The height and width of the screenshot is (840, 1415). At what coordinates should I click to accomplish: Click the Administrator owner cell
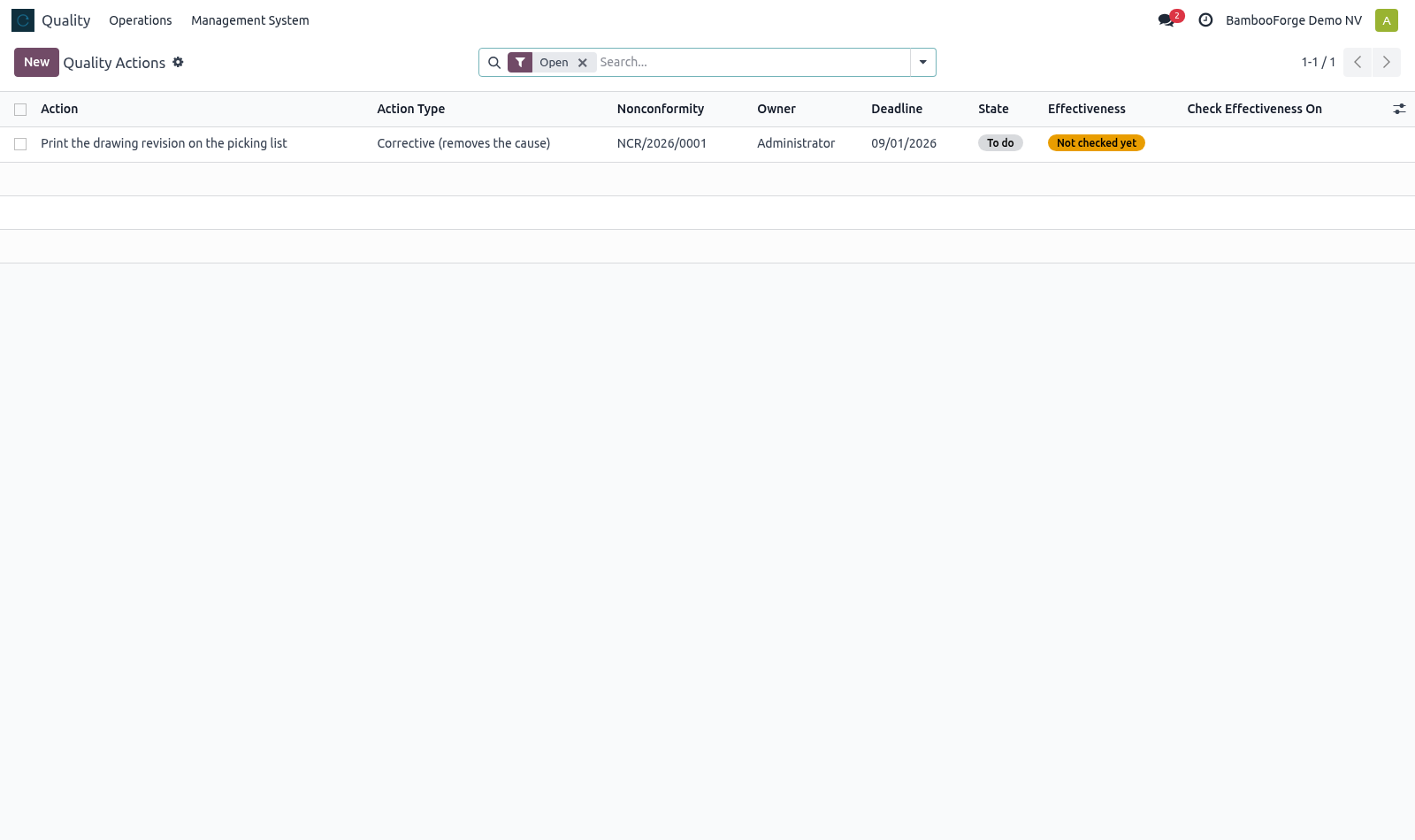click(796, 143)
